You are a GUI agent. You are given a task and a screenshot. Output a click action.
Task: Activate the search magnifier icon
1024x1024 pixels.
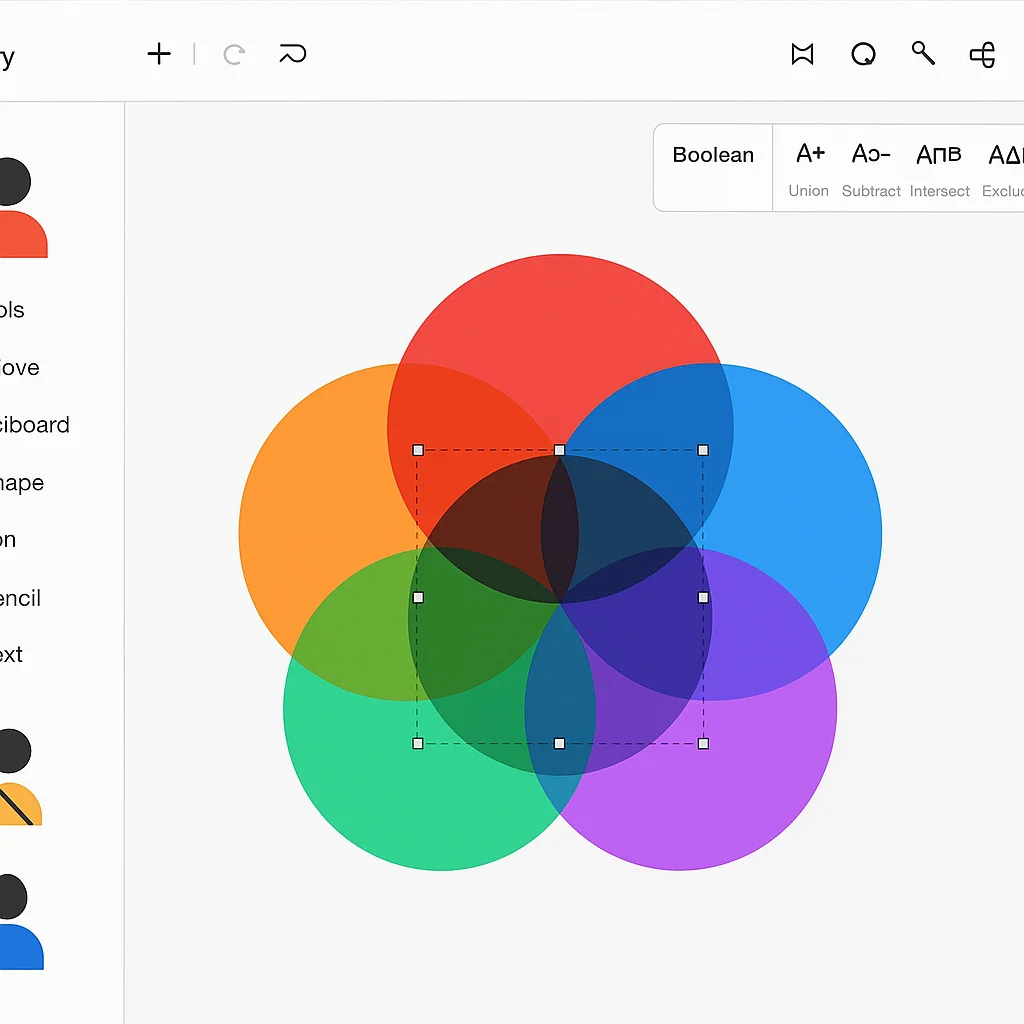922,54
